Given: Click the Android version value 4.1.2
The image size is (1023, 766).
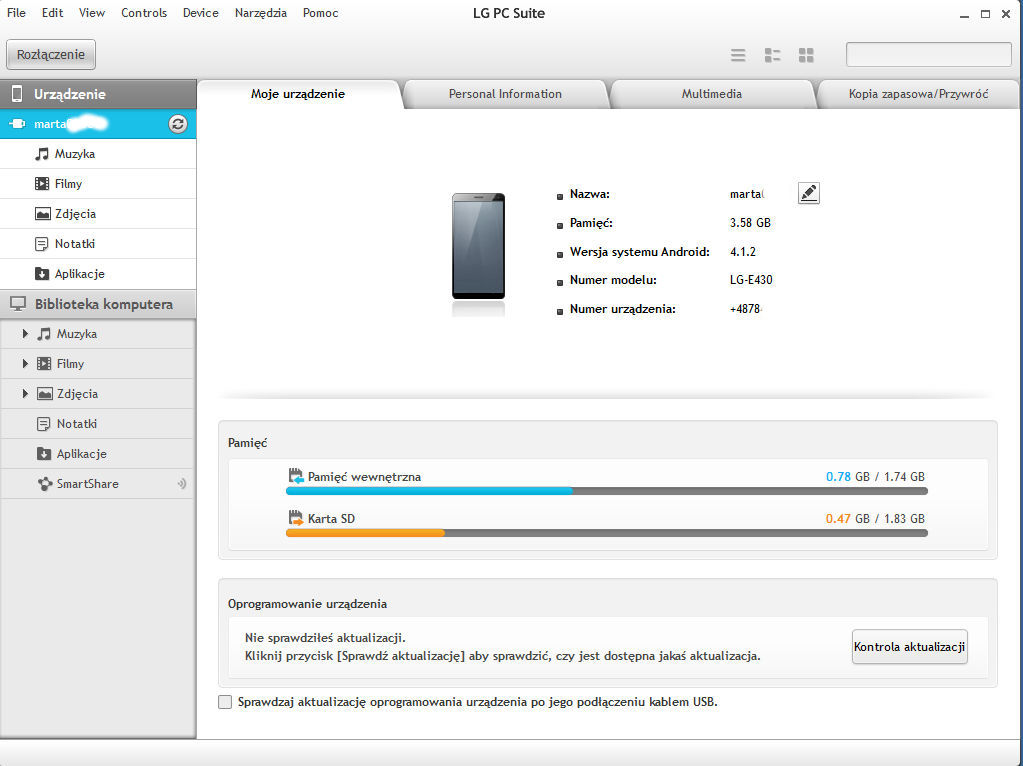Looking at the screenshot, I should 743,251.
